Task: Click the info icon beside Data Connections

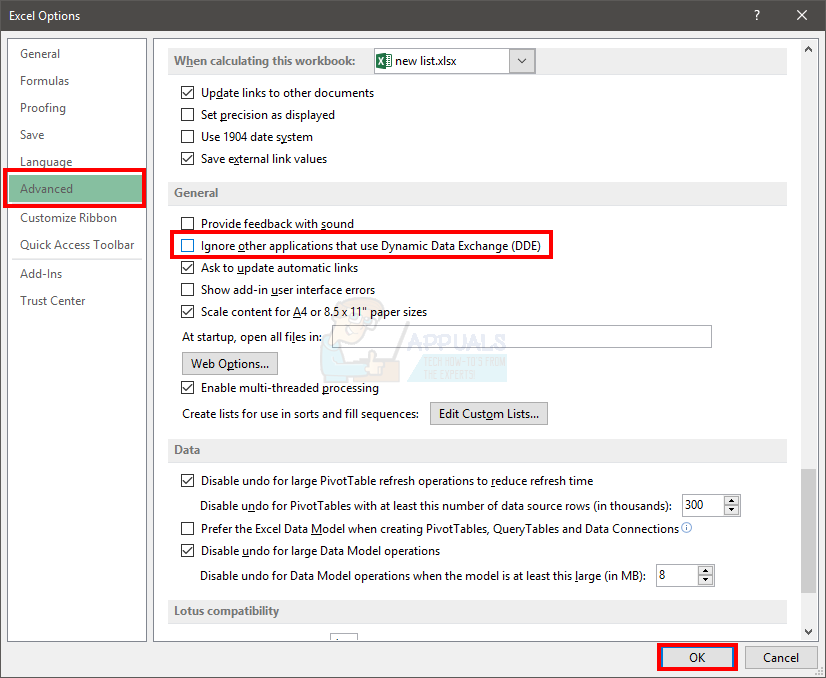Action: 686,527
